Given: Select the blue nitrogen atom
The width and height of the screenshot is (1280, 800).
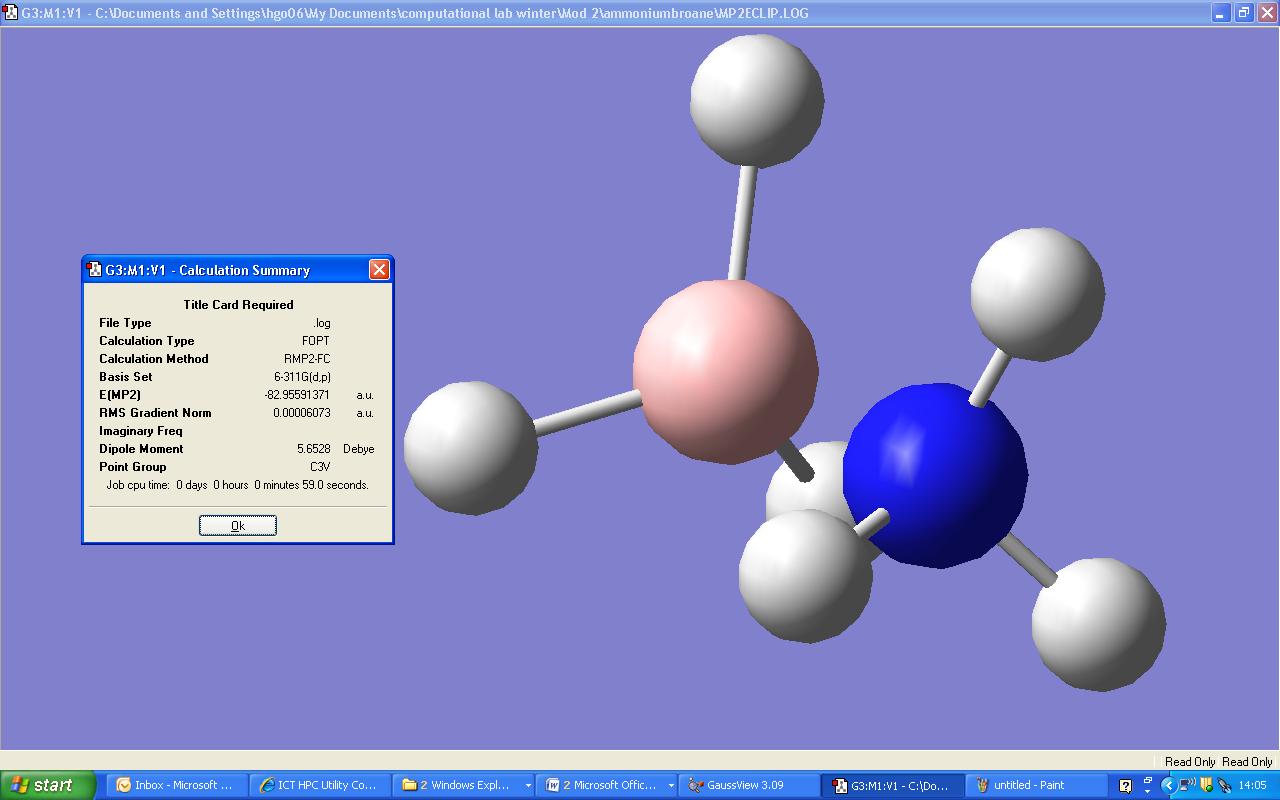Looking at the screenshot, I should (x=934, y=476).
